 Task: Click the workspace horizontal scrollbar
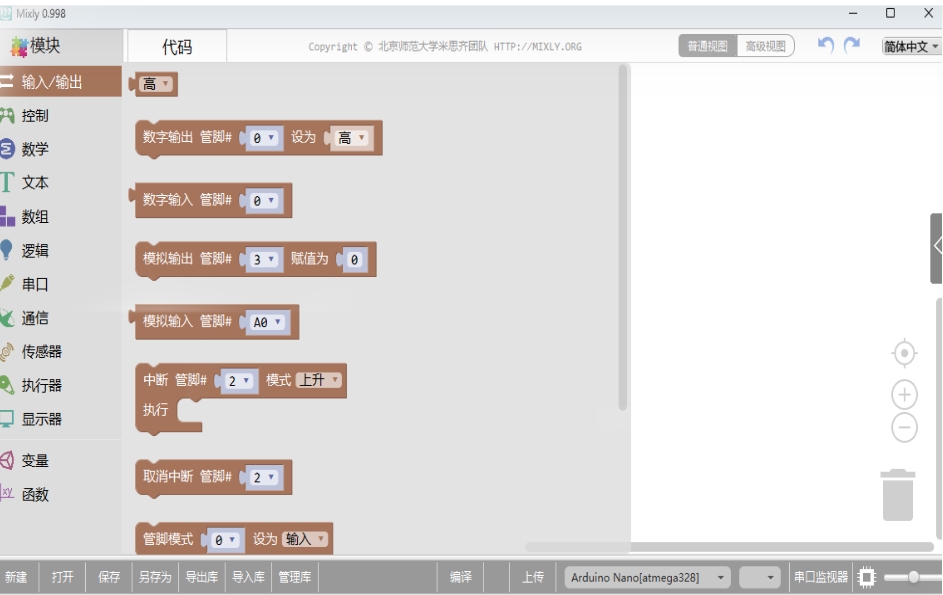(729, 546)
